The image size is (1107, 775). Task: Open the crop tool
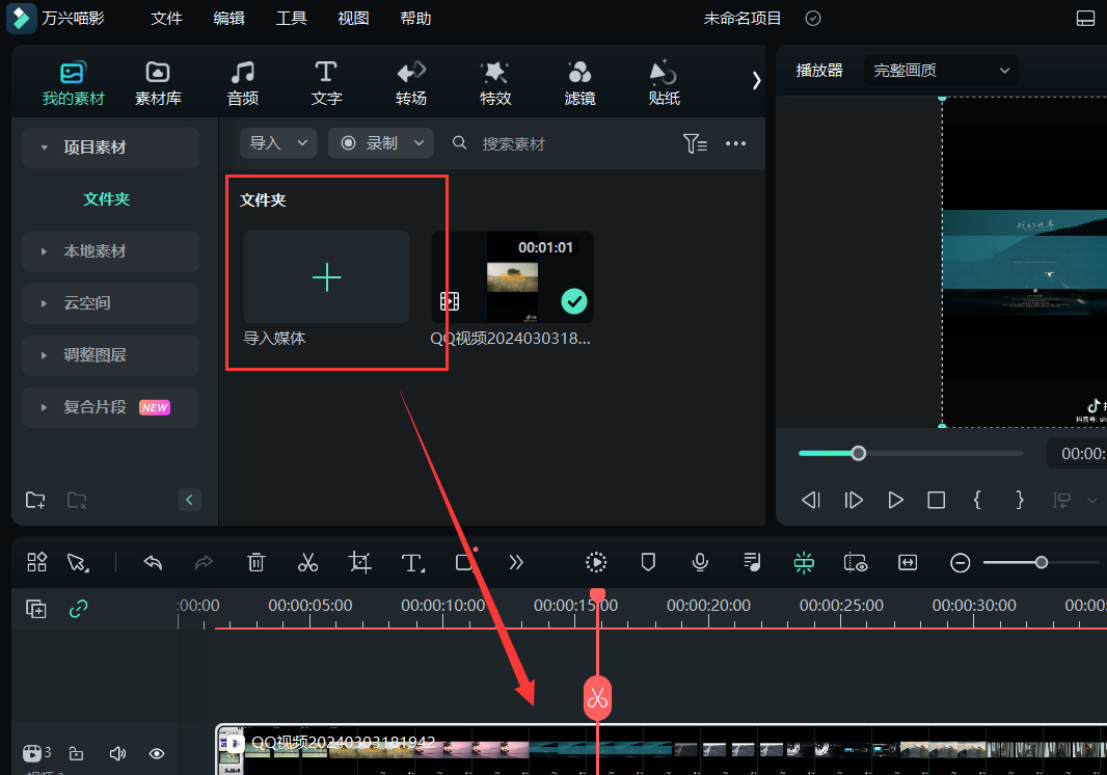click(x=359, y=563)
